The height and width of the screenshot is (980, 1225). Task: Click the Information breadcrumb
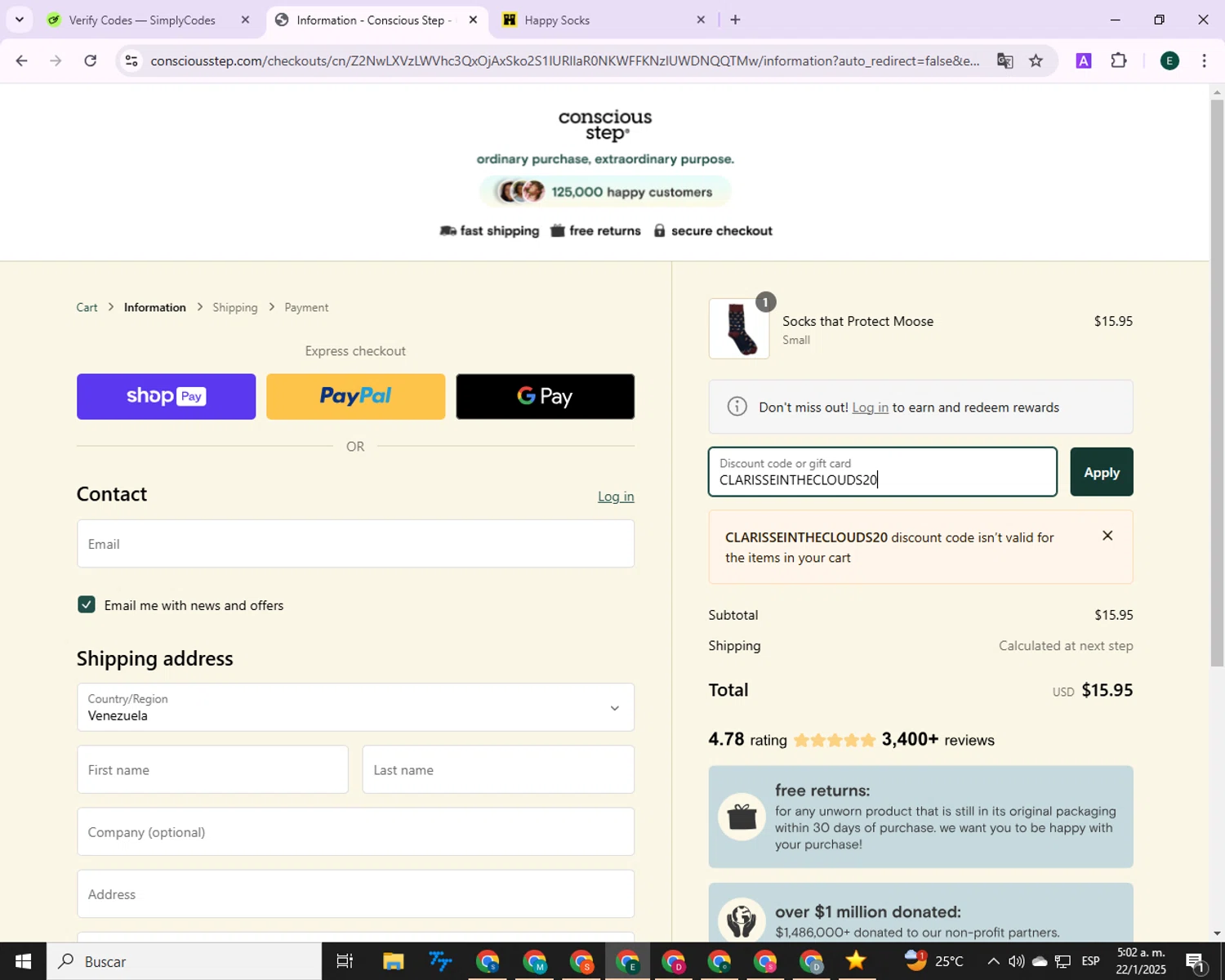[155, 307]
